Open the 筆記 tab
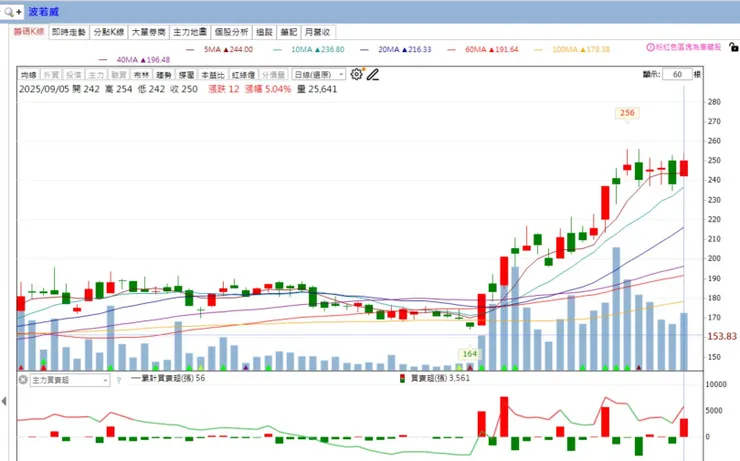This screenshot has width=740, height=461. coord(288,32)
